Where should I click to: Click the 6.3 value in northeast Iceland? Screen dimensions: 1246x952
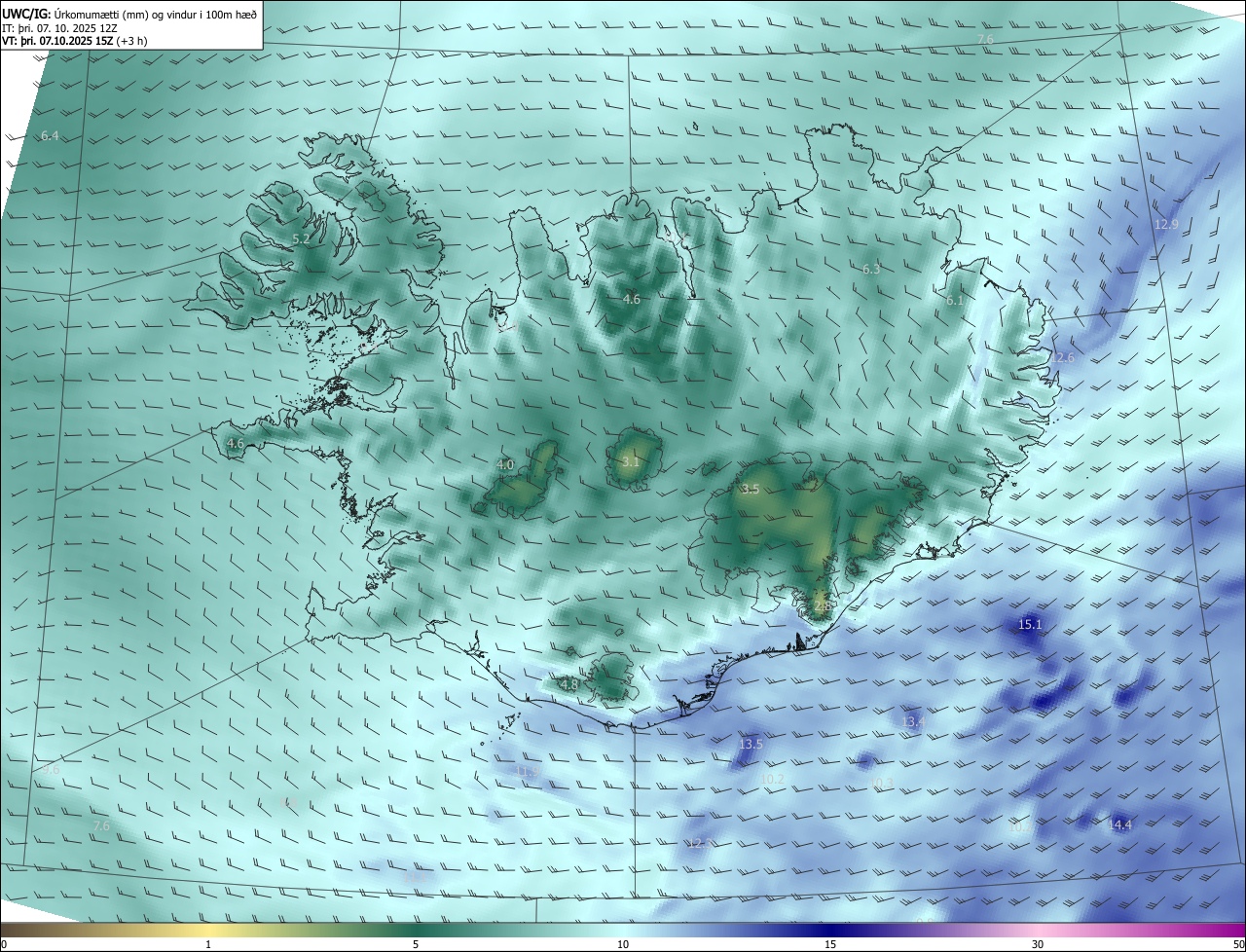(871, 270)
